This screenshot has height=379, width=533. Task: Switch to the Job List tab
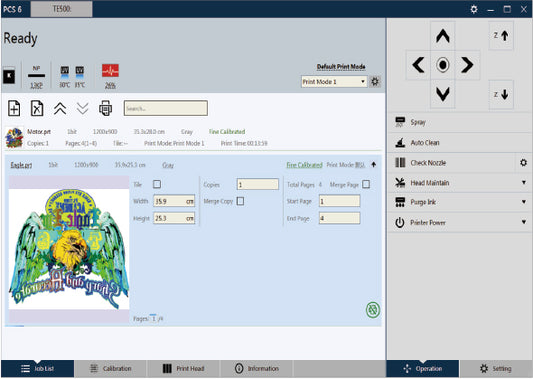coord(37,368)
